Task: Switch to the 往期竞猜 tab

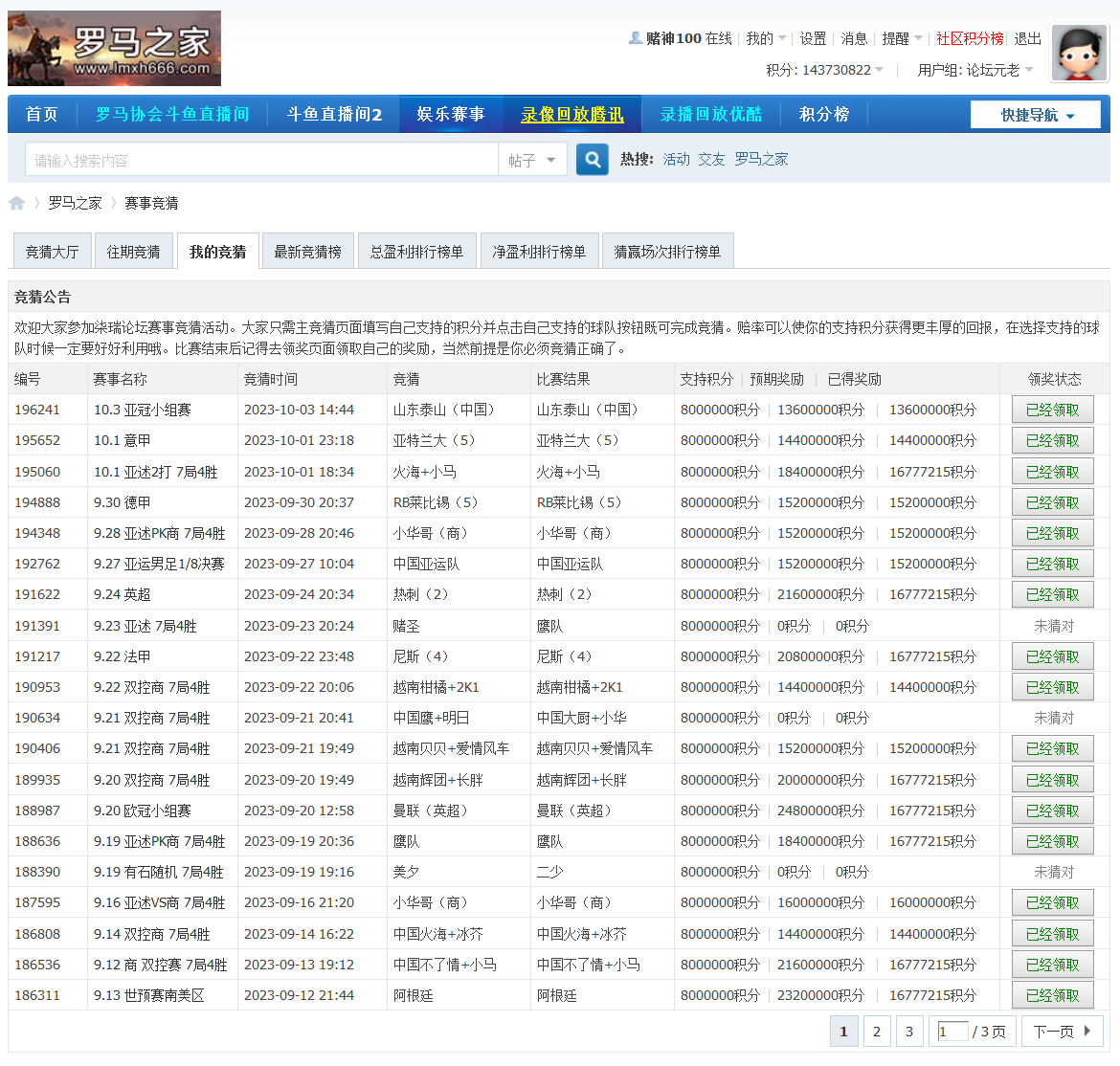Action: tap(134, 250)
